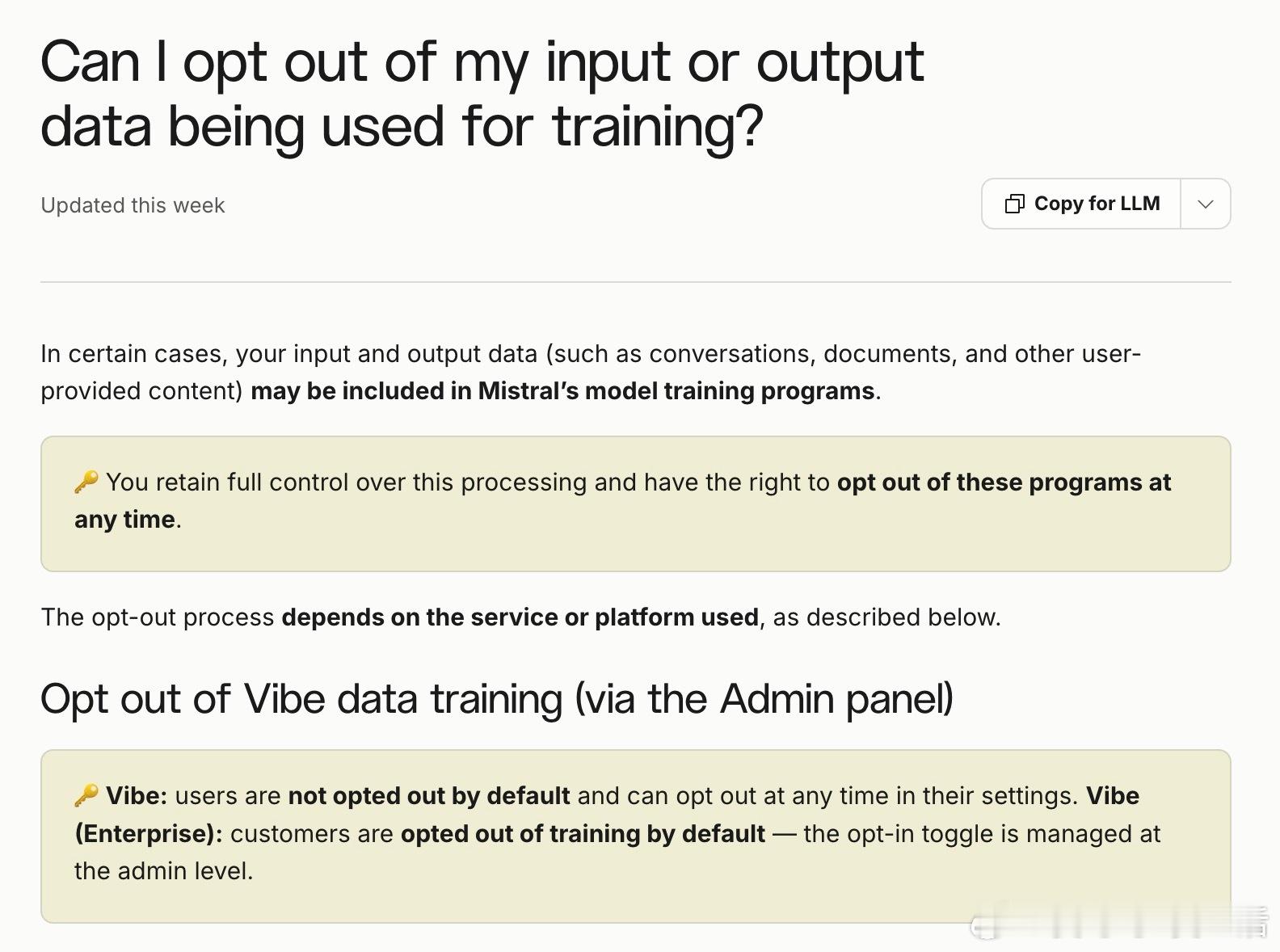Click the horizontal divider below the update date
The height and width of the screenshot is (952, 1280).
[x=635, y=282]
